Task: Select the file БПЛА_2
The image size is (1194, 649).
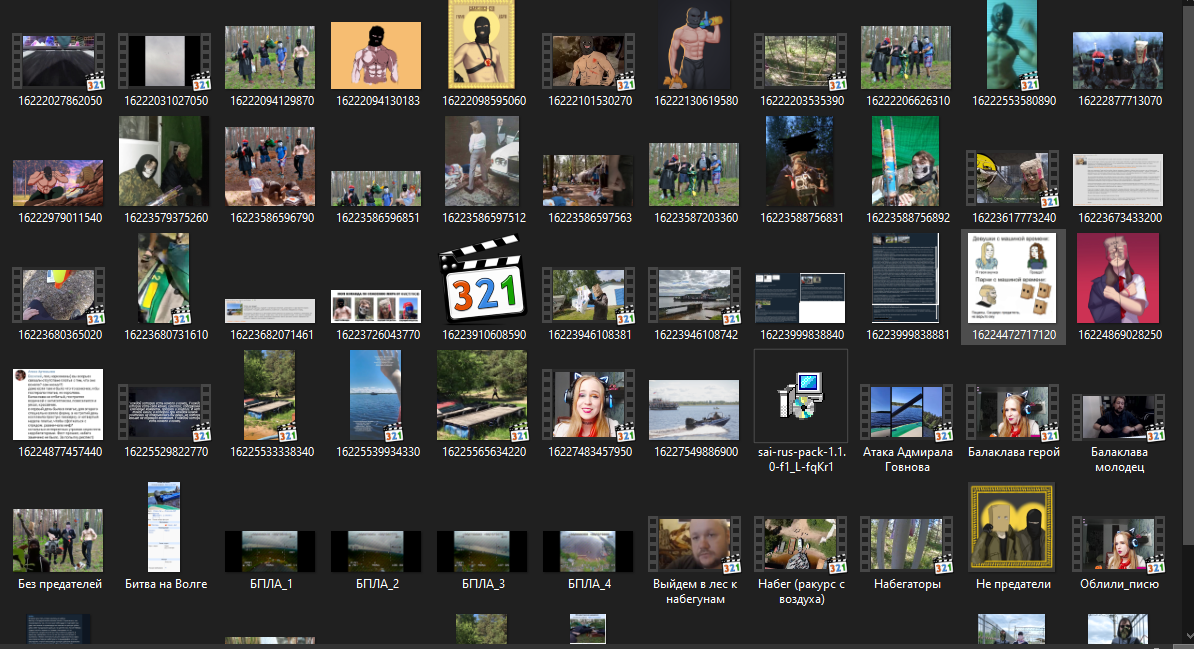Action: [376, 552]
